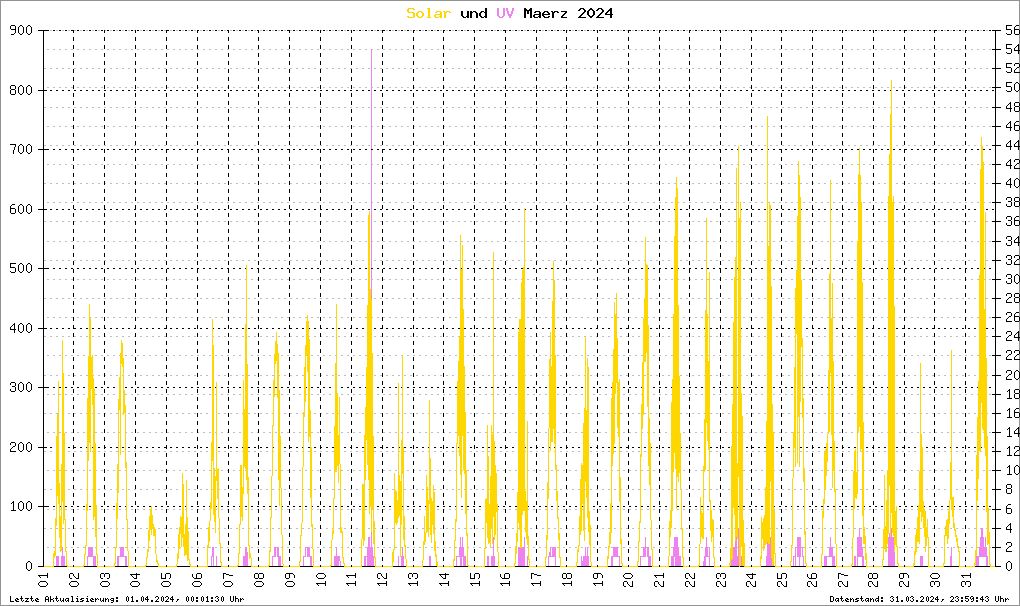The height and width of the screenshot is (606, 1020).
Task: Select day 01 on the x-axis
Action: tap(43, 581)
